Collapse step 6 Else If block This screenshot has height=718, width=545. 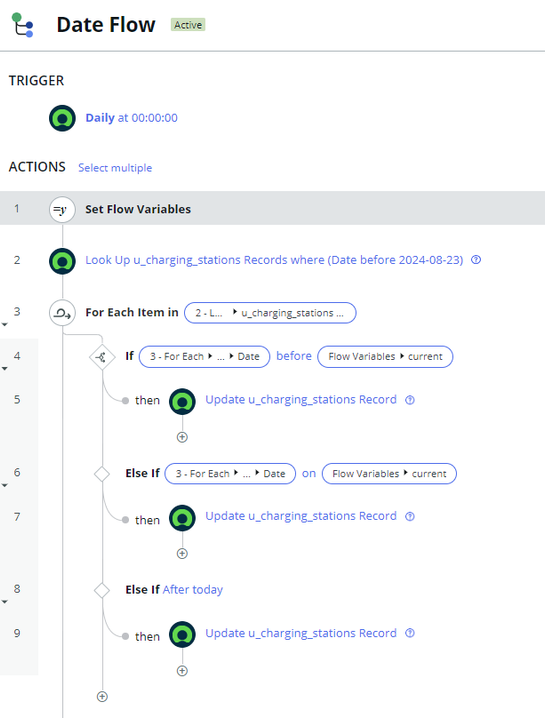tap(5, 485)
